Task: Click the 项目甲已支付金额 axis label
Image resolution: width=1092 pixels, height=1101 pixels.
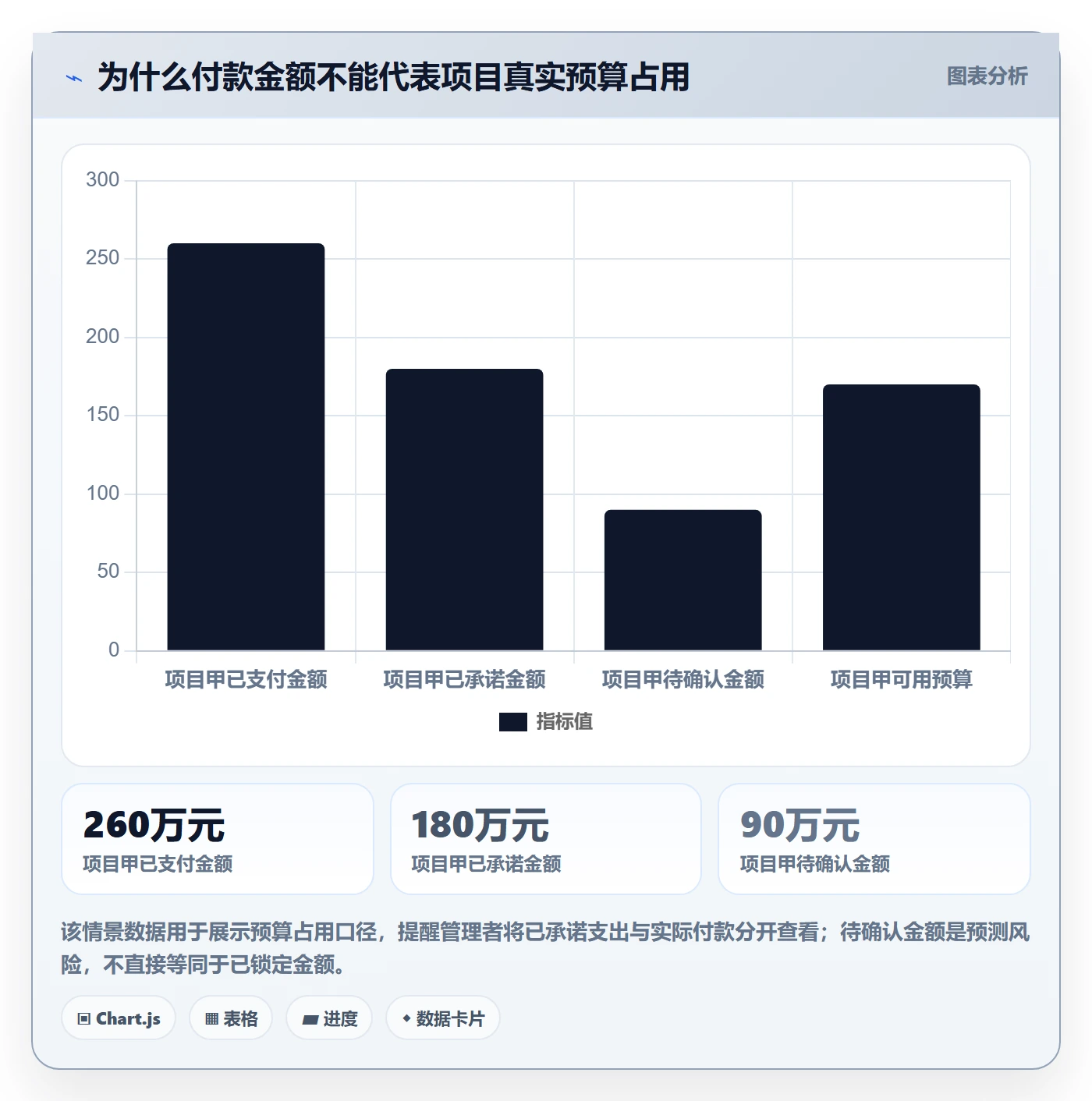Action: point(246,680)
